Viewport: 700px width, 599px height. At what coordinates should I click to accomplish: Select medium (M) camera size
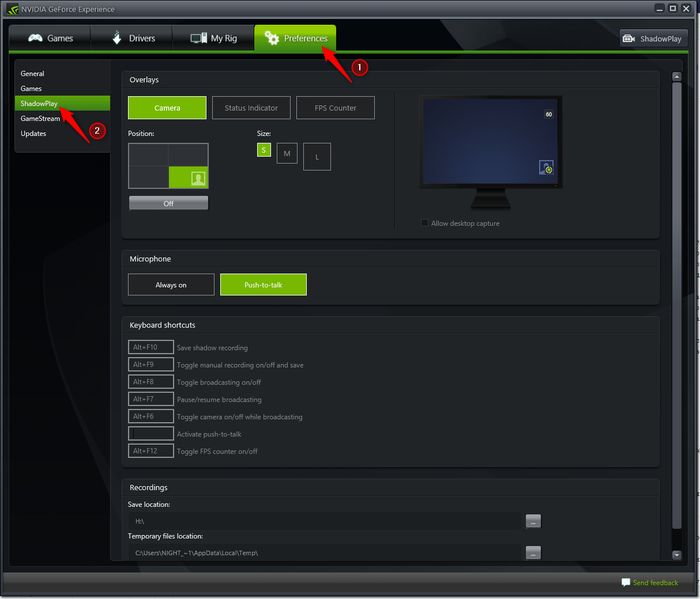click(287, 153)
